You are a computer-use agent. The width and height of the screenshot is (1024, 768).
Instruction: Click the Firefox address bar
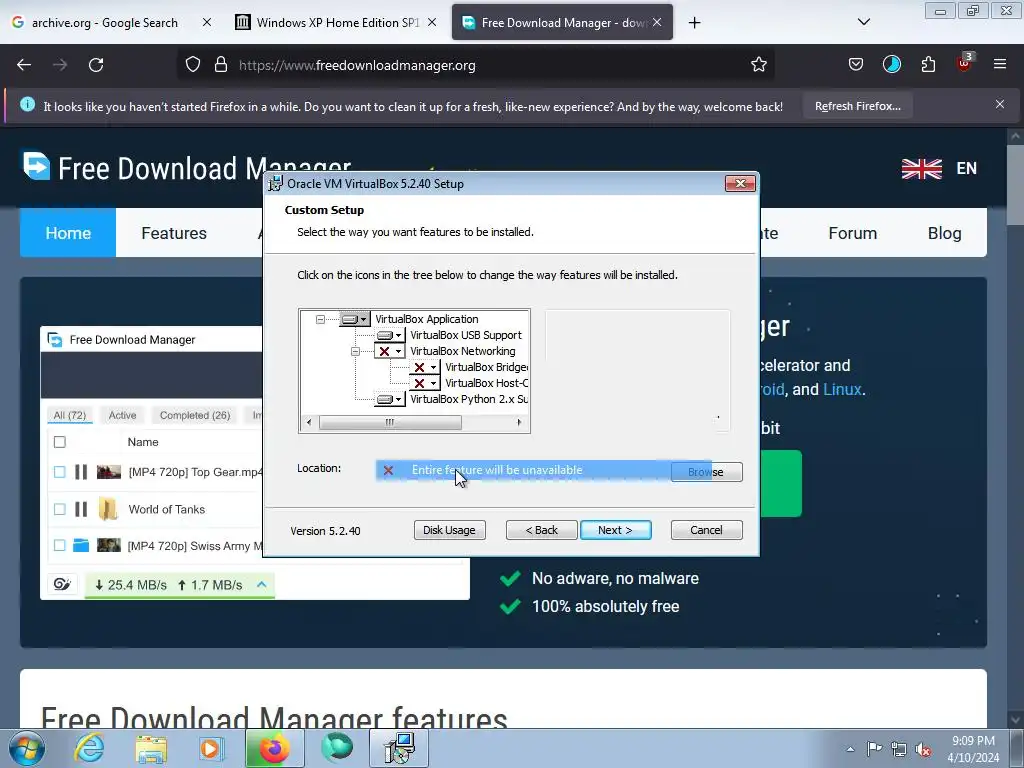point(477,65)
